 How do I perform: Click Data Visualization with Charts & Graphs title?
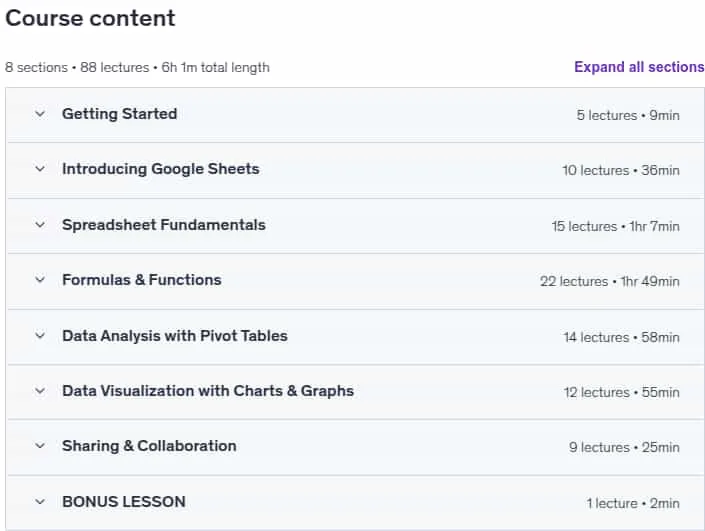tap(208, 391)
